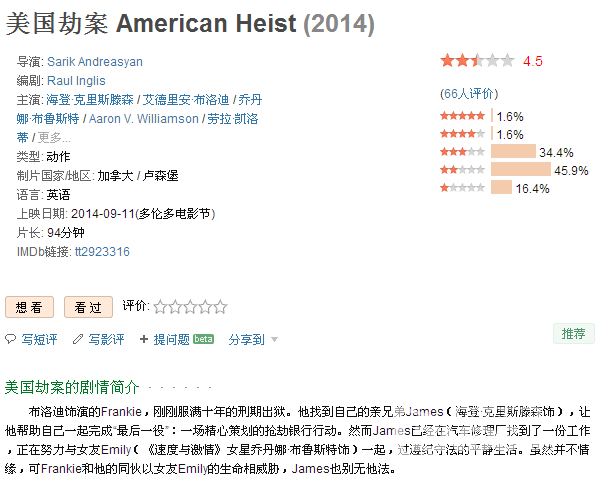The image size is (603, 492).
Task: Rate the movie one star
Action: click(160, 307)
